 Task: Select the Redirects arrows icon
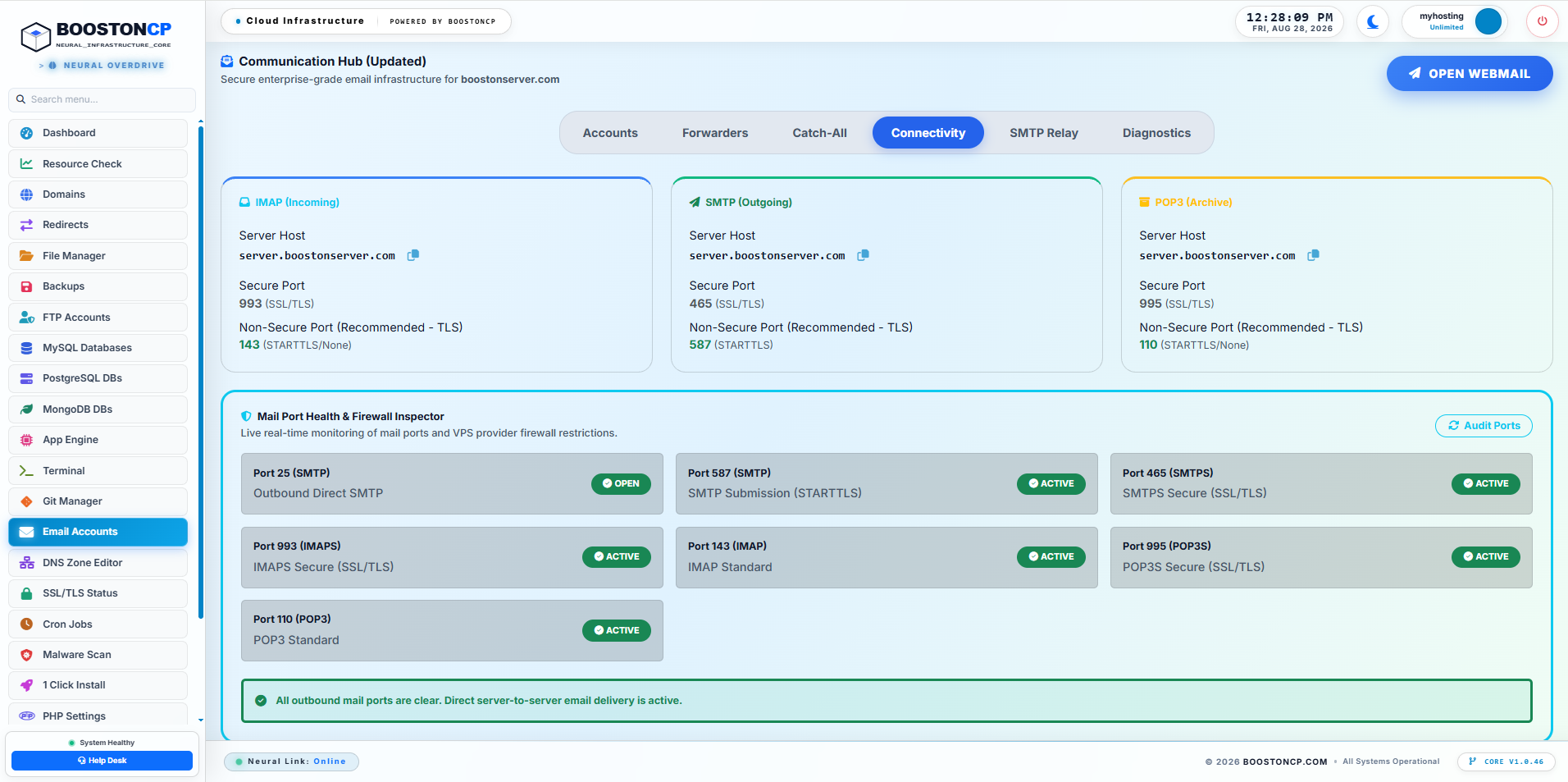(26, 225)
